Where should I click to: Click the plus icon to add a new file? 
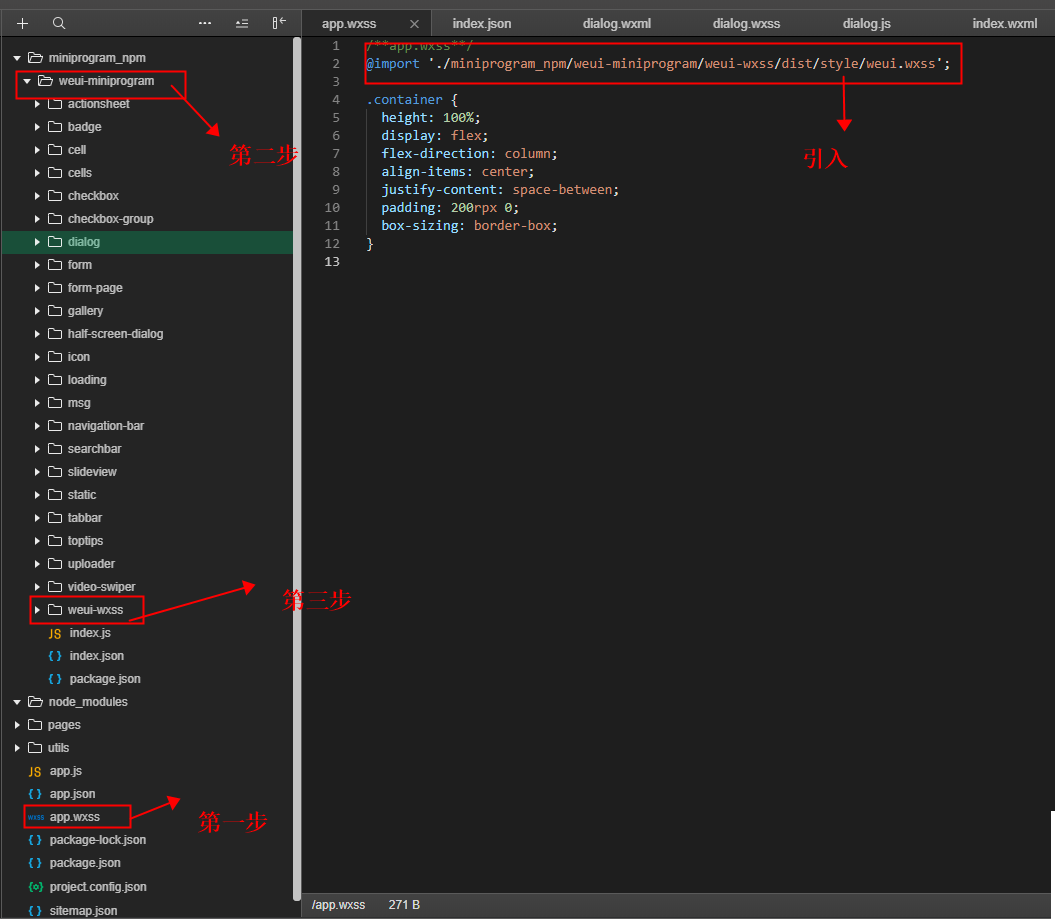coord(22,23)
